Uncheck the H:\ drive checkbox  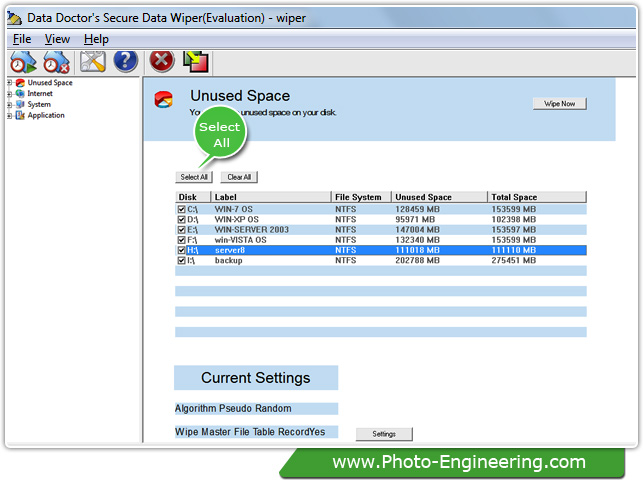pos(182,250)
